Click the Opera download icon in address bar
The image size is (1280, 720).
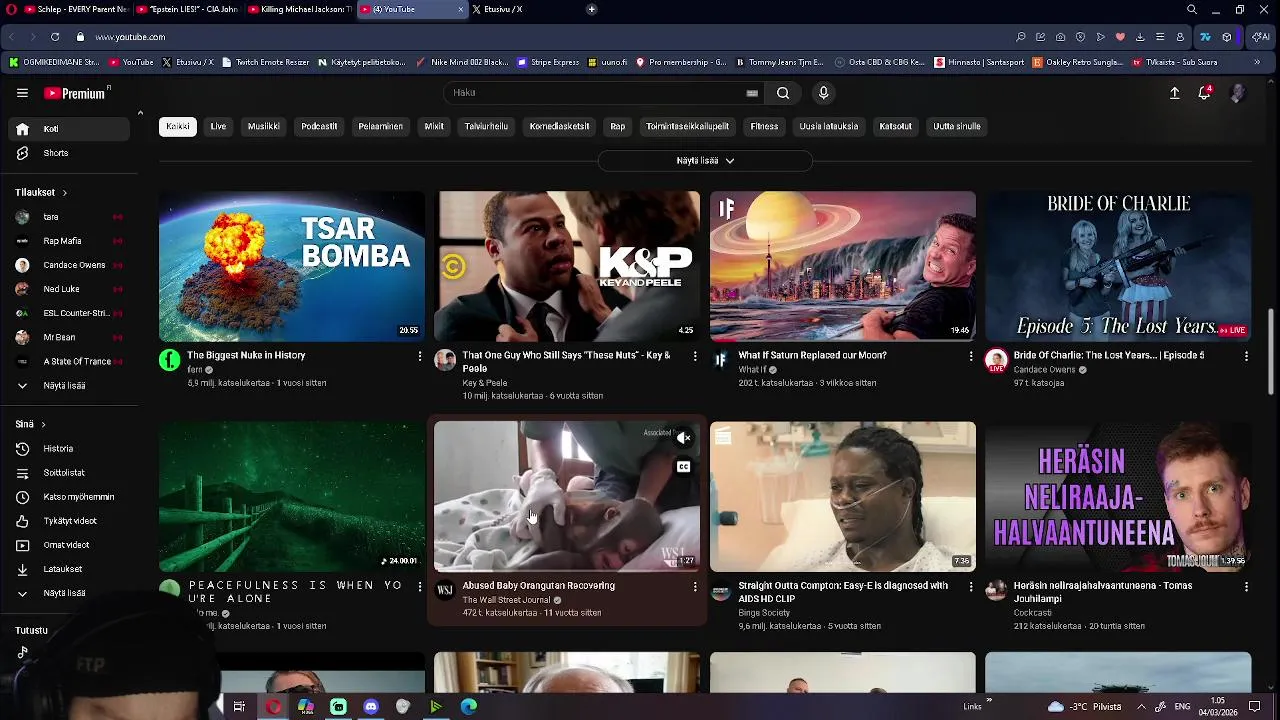coord(1140,37)
